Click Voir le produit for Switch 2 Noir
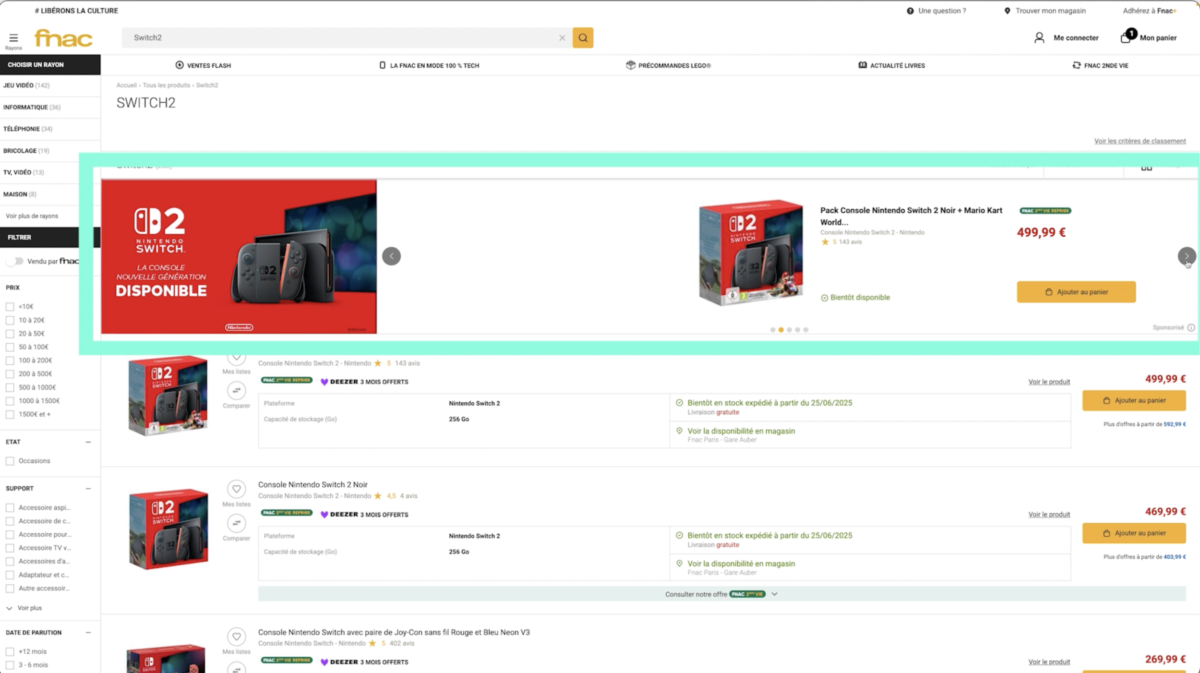The width and height of the screenshot is (1200, 673). pyautogui.click(x=1049, y=515)
